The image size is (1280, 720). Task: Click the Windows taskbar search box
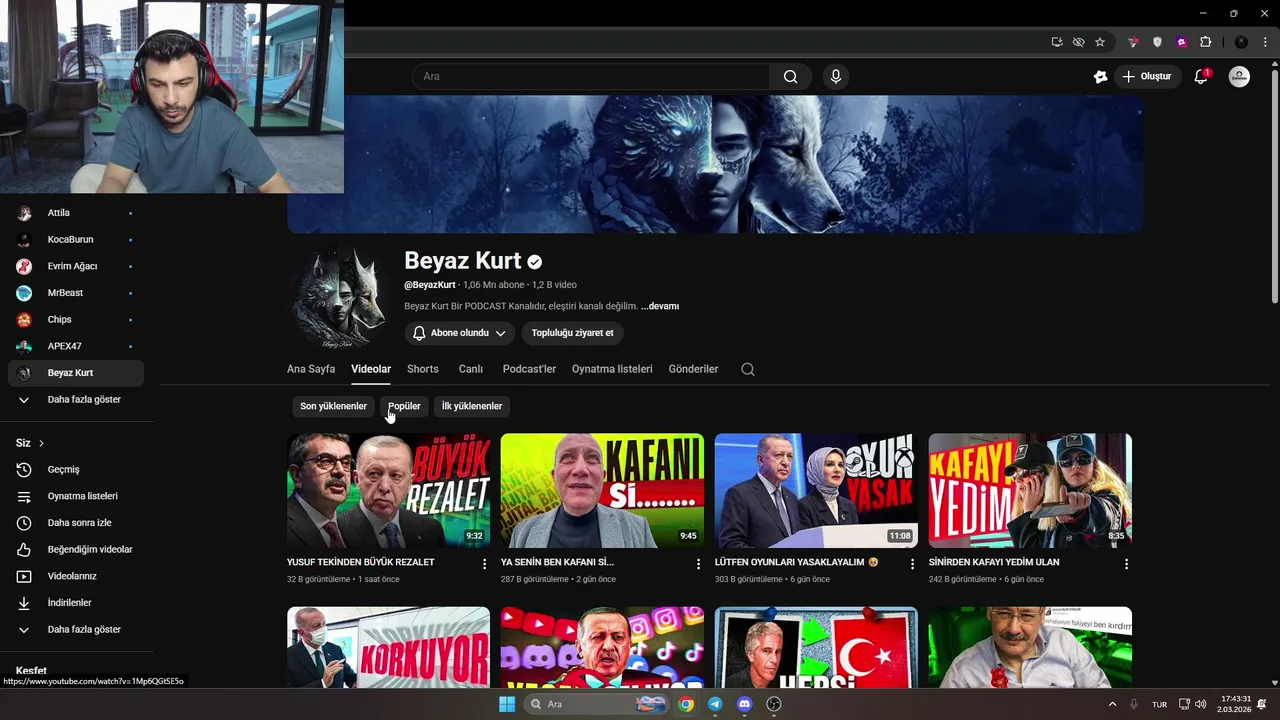[597, 704]
